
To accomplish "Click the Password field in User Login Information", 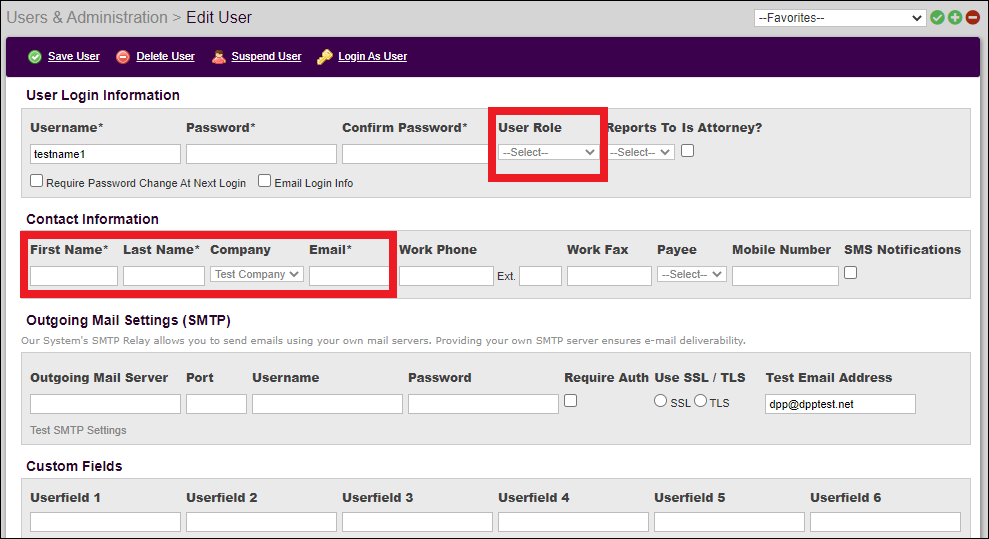I will point(261,154).
